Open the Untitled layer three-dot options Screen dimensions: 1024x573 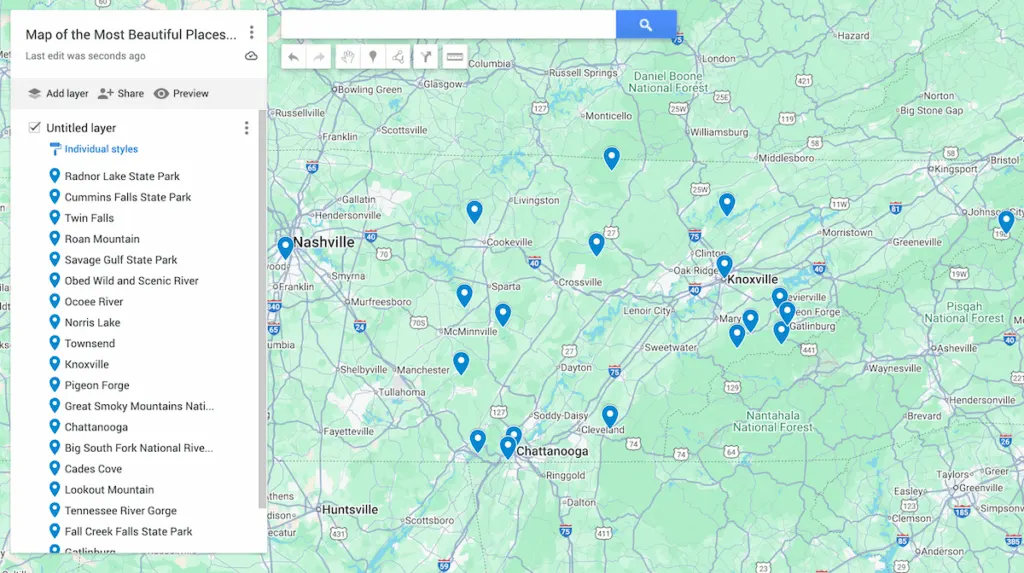[246, 128]
